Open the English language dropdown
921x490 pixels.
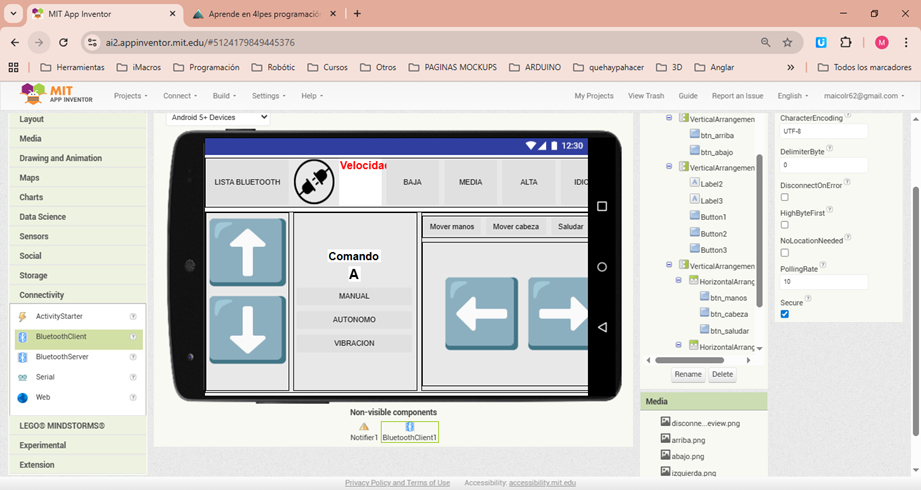[792, 96]
